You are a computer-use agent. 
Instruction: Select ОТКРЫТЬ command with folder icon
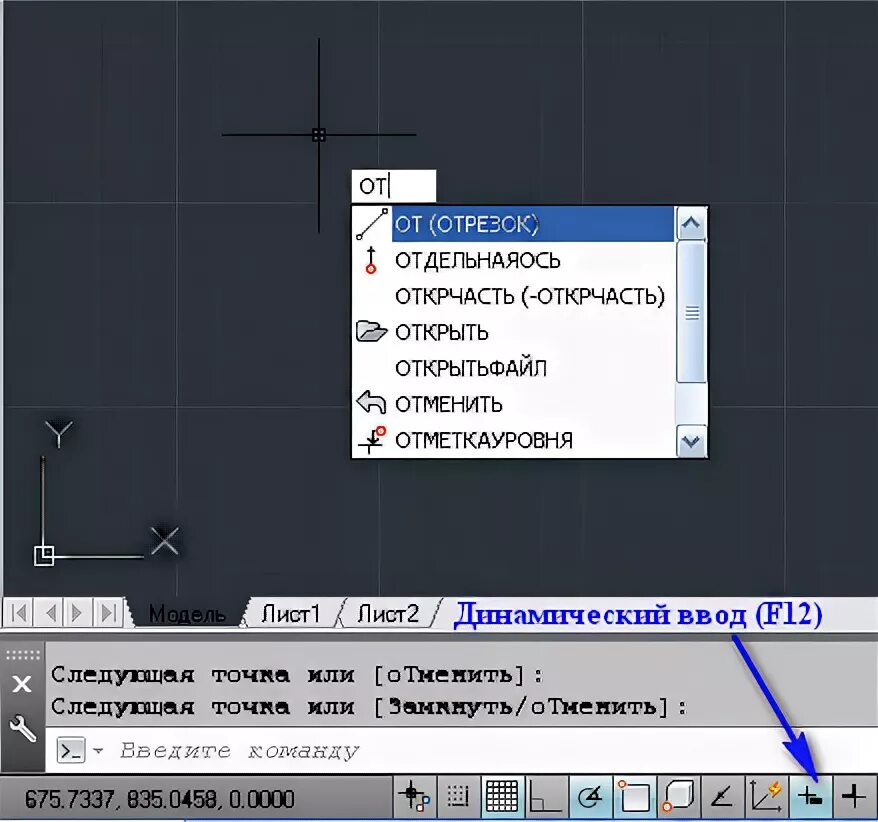(513, 332)
